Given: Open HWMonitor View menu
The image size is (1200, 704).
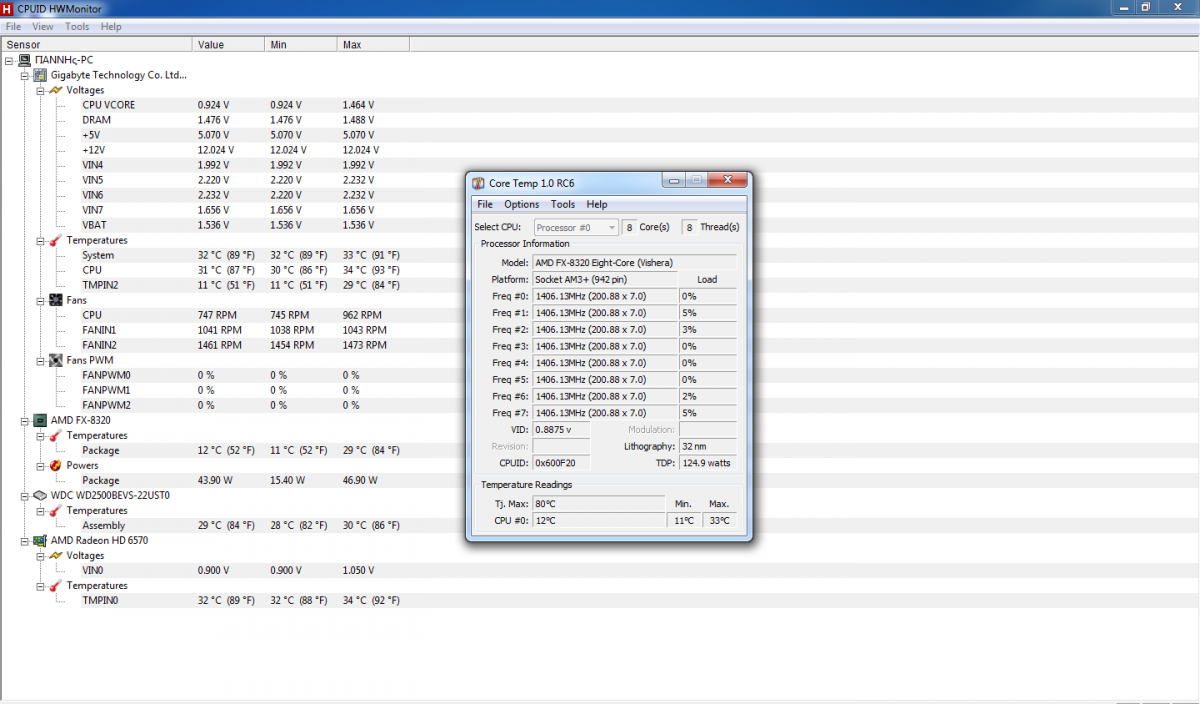Looking at the screenshot, I should point(43,27).
